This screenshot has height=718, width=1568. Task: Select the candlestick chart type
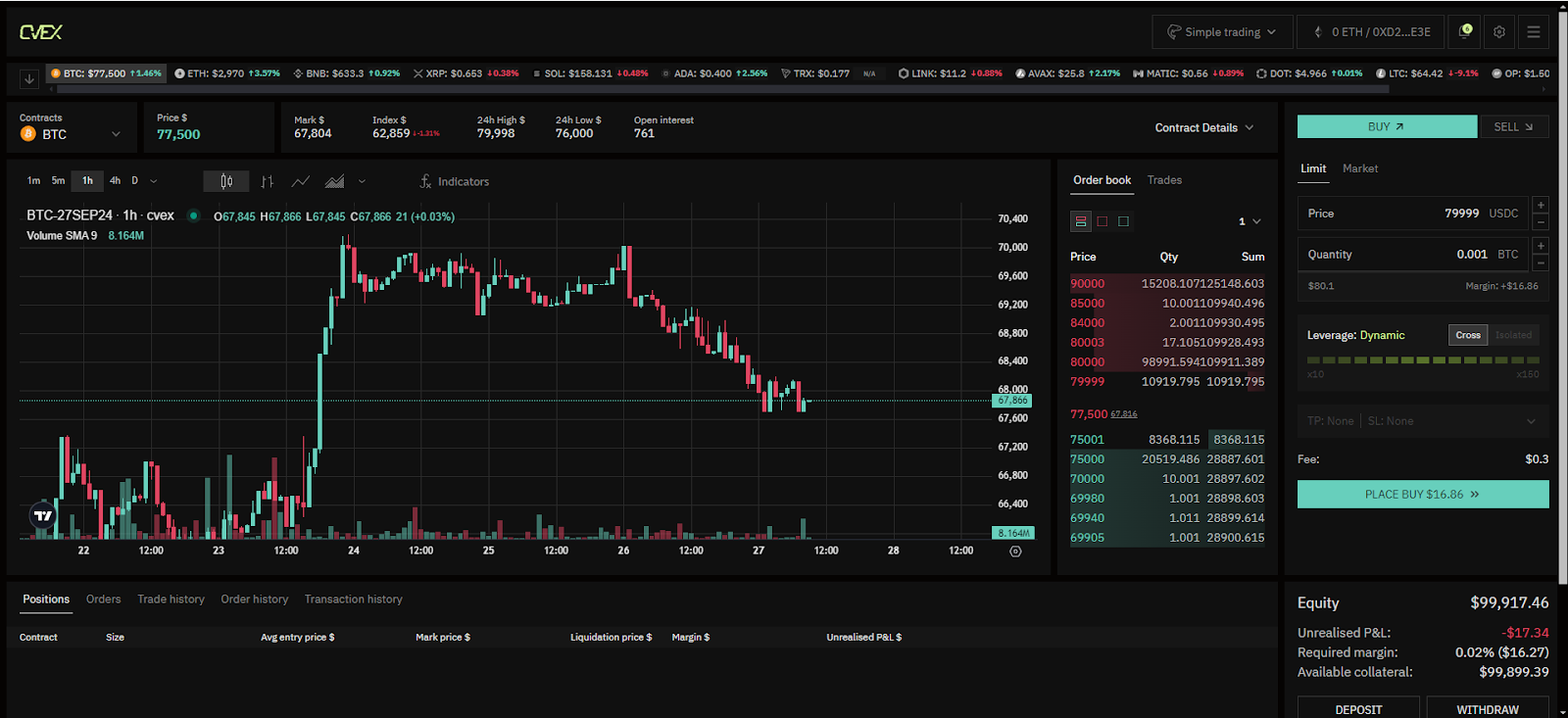pyautogui.click(x=226, y=181)
